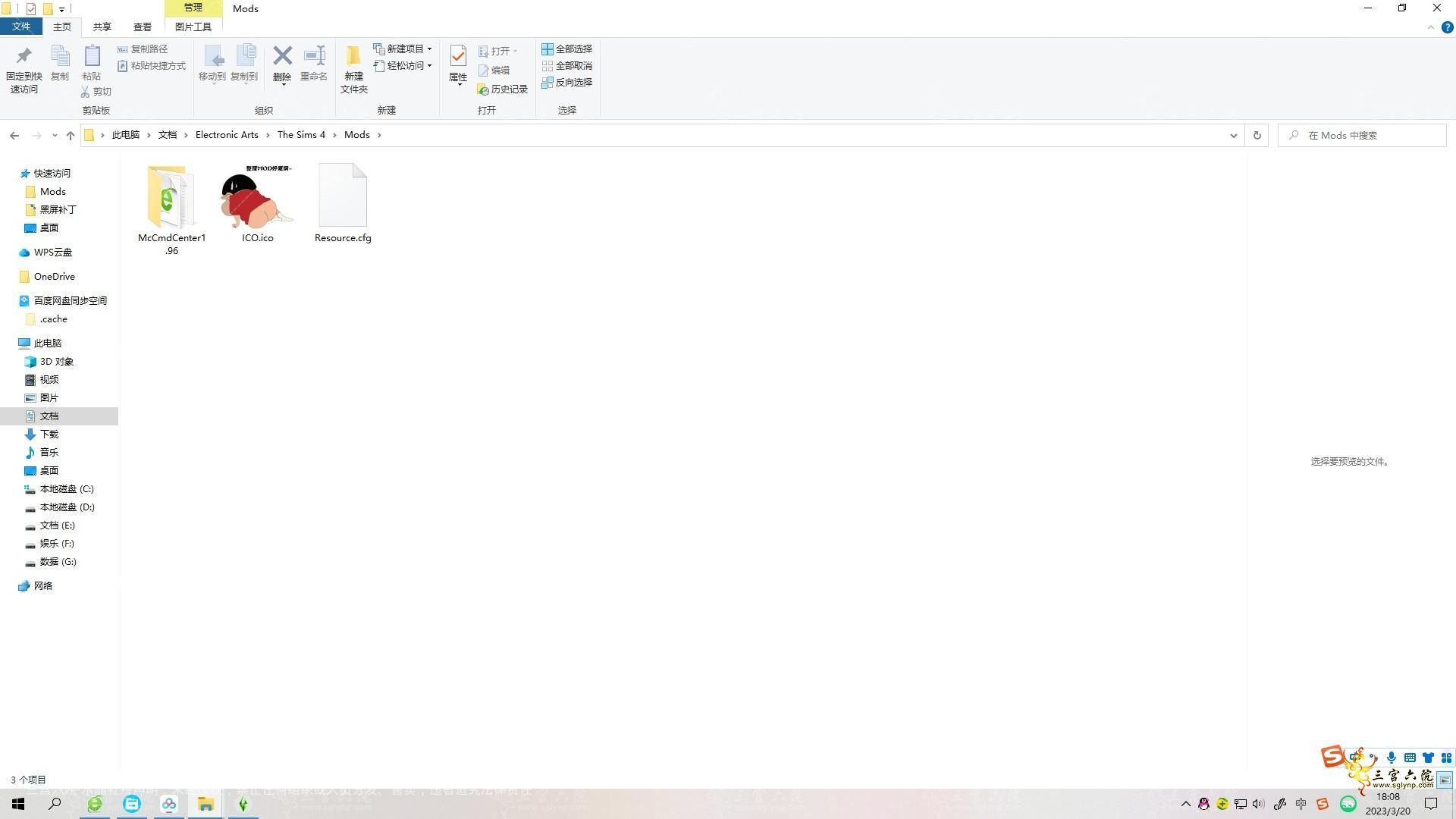This screenshot has width=1456, height=819.
Task: Switch to the Share (共享) ribbon tab
Action: 102,27
